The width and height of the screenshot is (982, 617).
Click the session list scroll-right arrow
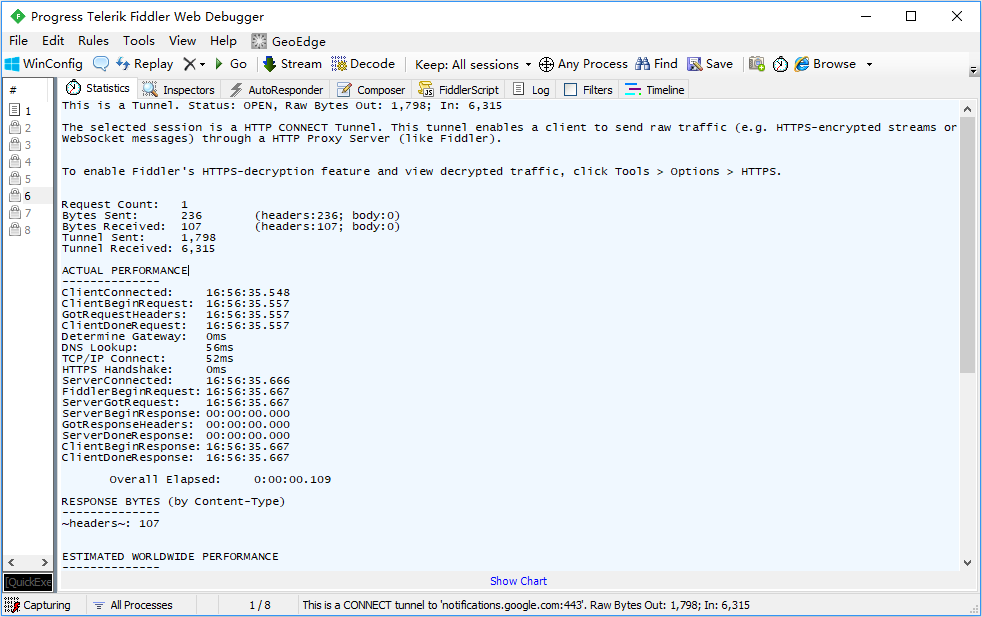click(x=44, y=563)
